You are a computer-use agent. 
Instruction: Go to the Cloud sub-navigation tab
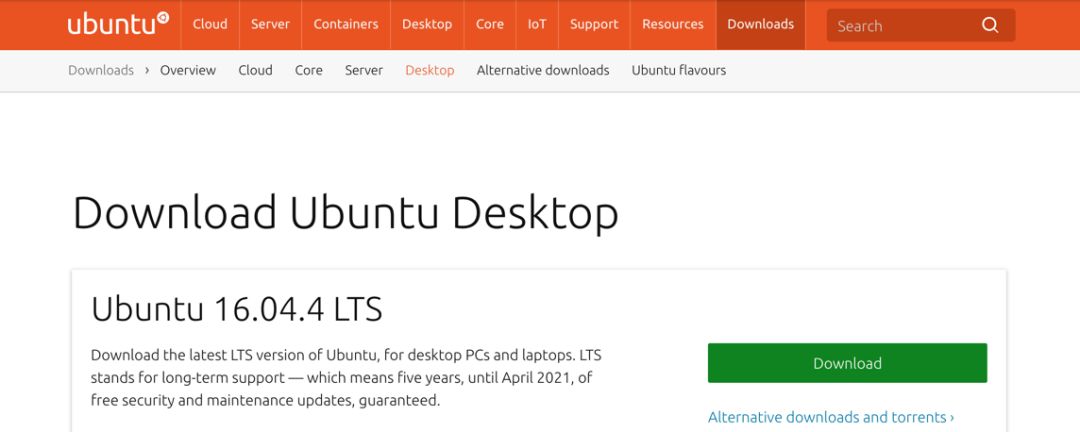point(256,70)
